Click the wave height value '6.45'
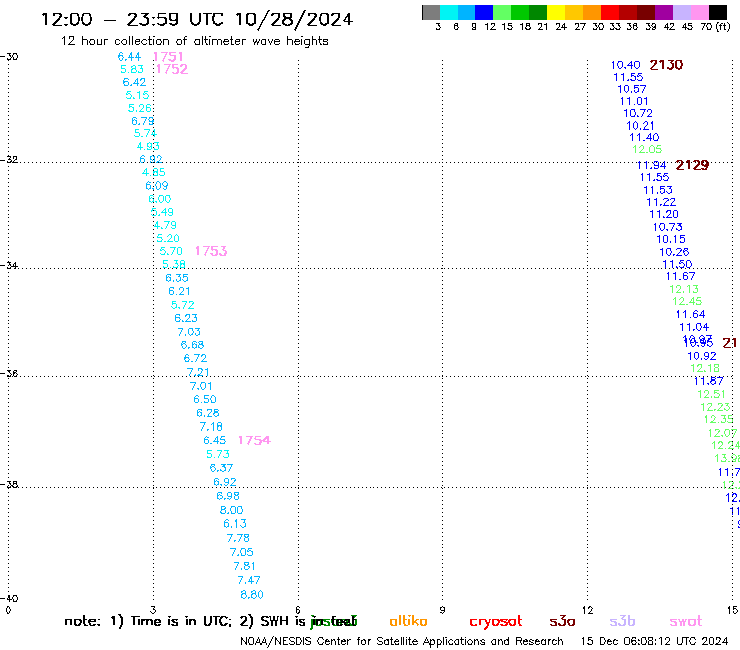 (215, 440)
